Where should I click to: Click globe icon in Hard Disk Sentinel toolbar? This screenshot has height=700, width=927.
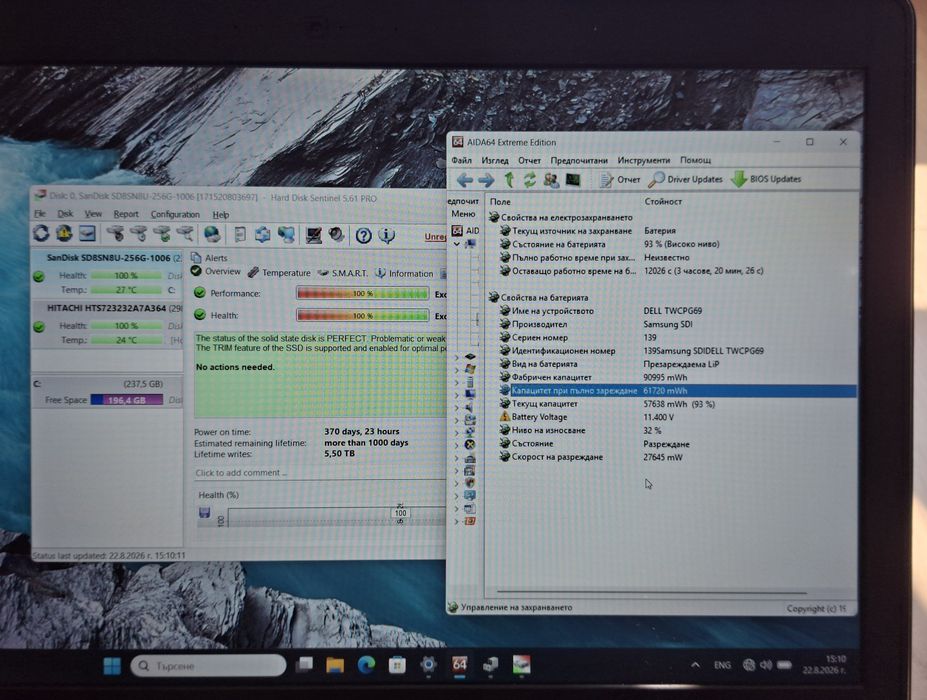pyautogui.click(x=212, y=235)
